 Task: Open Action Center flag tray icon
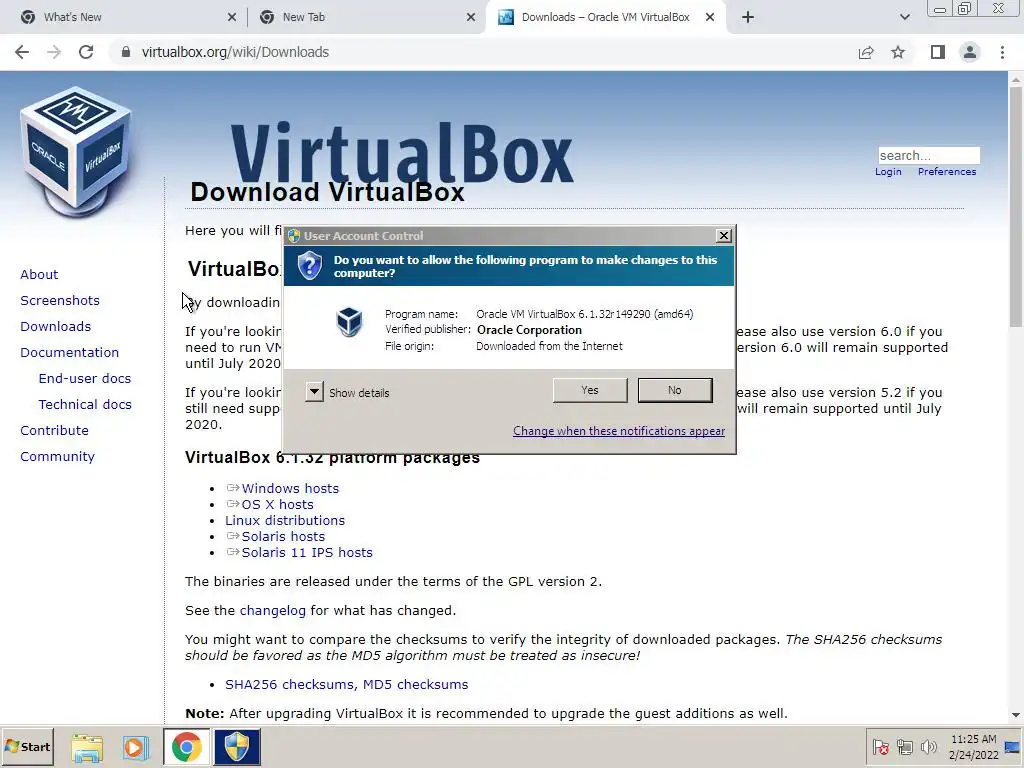coord(880,747)
